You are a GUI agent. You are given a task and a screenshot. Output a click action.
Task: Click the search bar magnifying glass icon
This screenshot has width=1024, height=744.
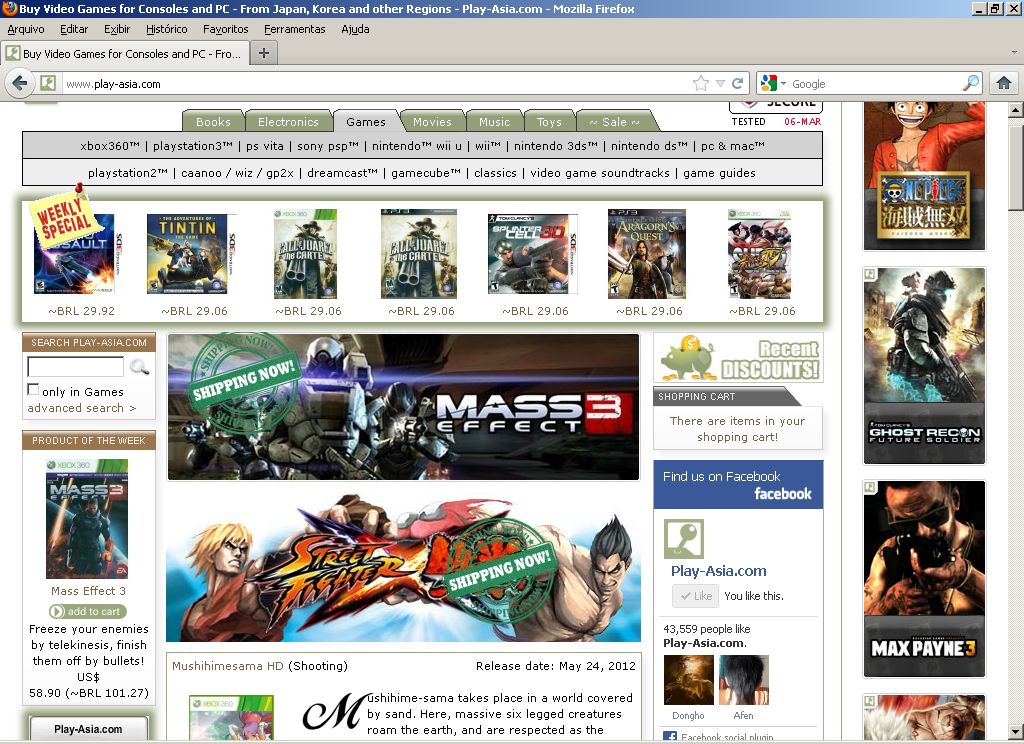coord(971,84)
